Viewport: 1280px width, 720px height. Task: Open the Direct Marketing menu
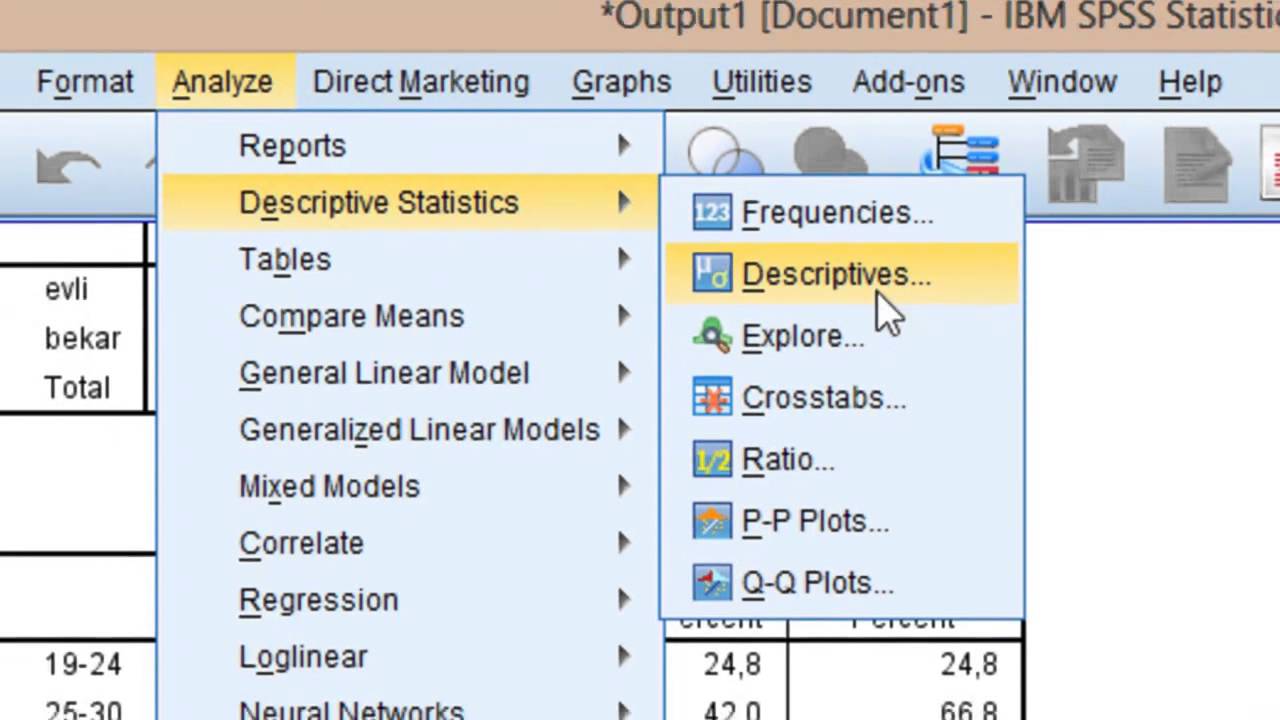point(421,82)
